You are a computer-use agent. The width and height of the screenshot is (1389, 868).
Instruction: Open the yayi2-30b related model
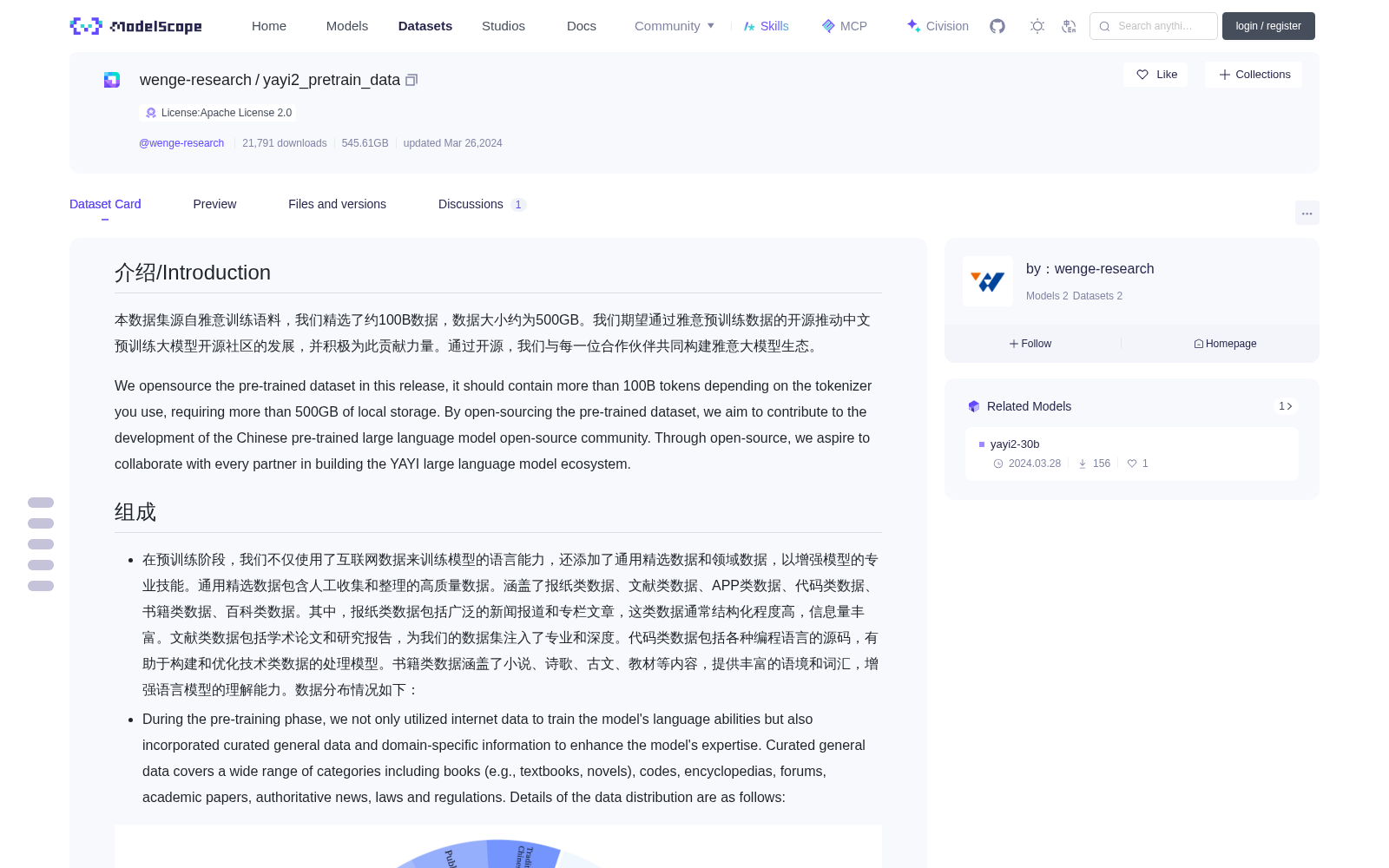(1132, 453)
